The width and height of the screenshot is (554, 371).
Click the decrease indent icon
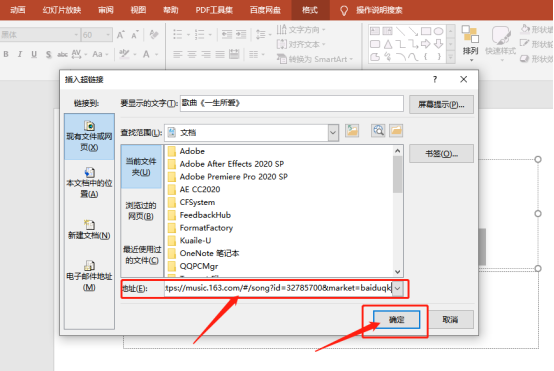pyautogui.click(x=226, y=34)
